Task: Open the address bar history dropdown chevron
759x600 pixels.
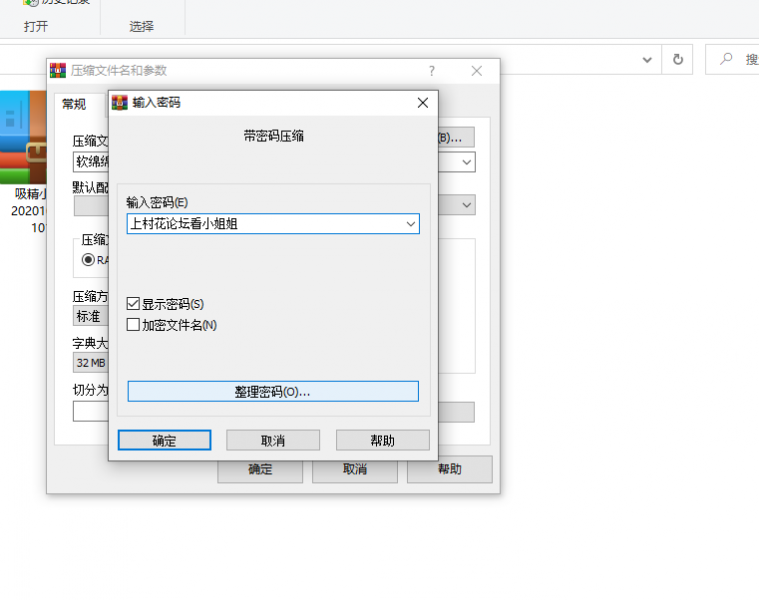Action: (x=647, y=60)
